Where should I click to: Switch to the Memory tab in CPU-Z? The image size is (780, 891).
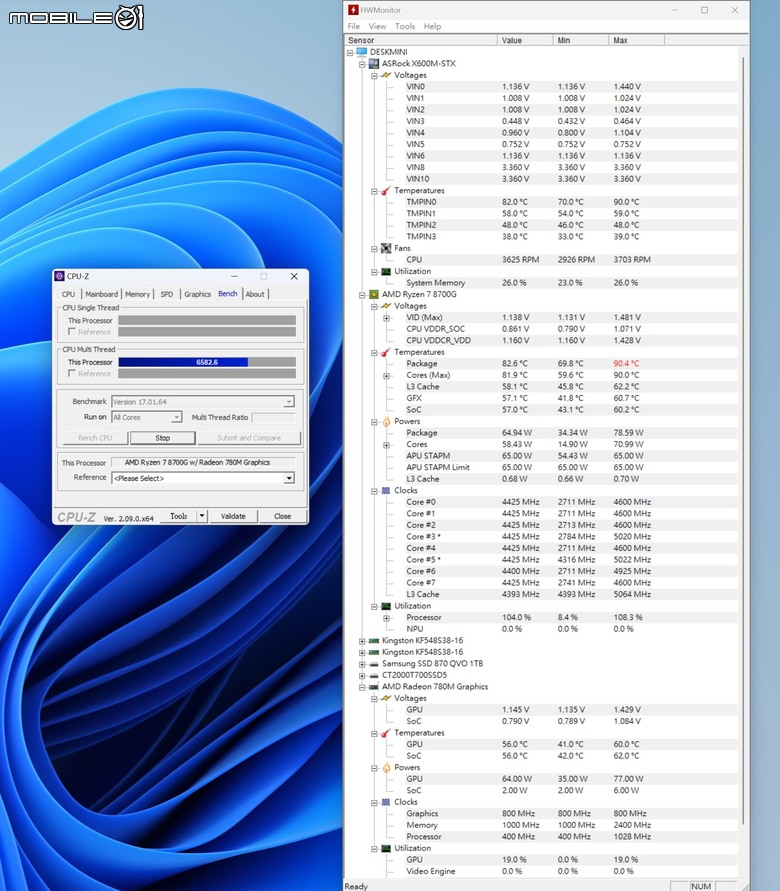click(137, 294)
